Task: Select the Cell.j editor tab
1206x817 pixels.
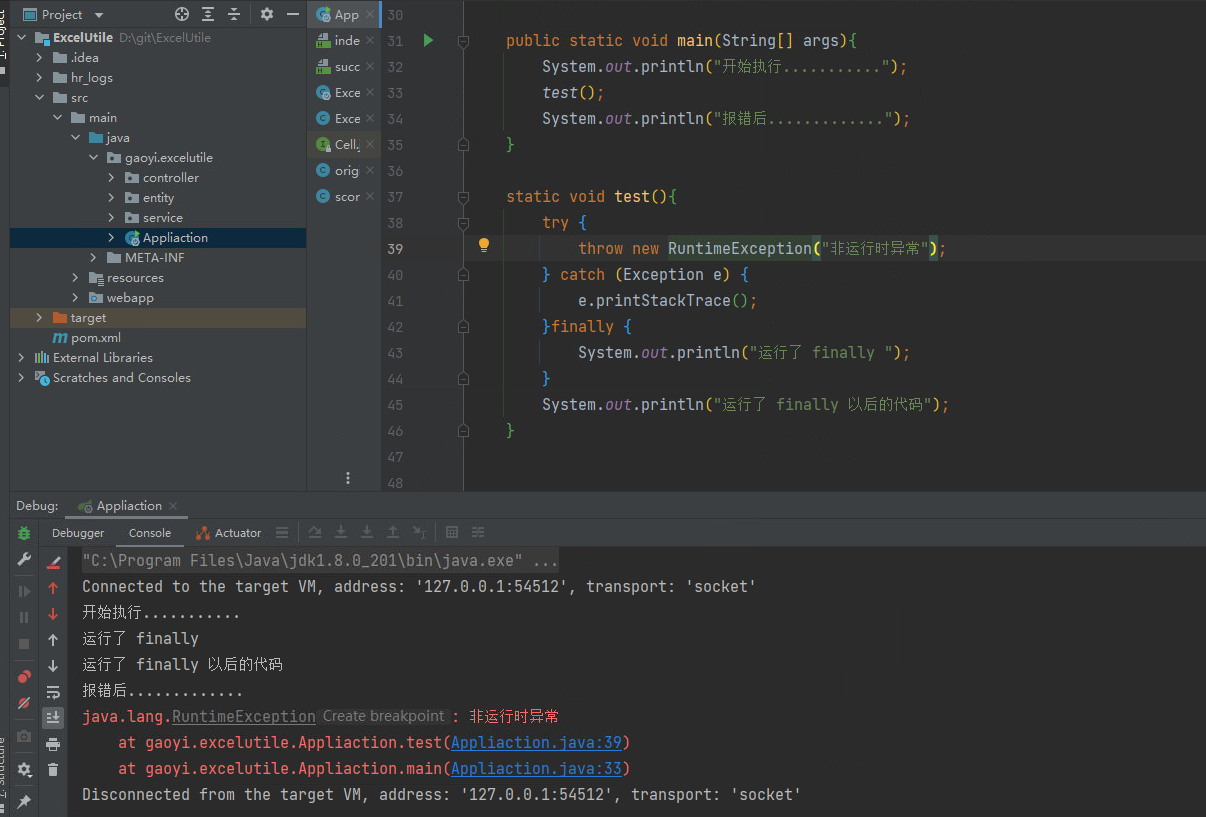Action: point(346,144)
